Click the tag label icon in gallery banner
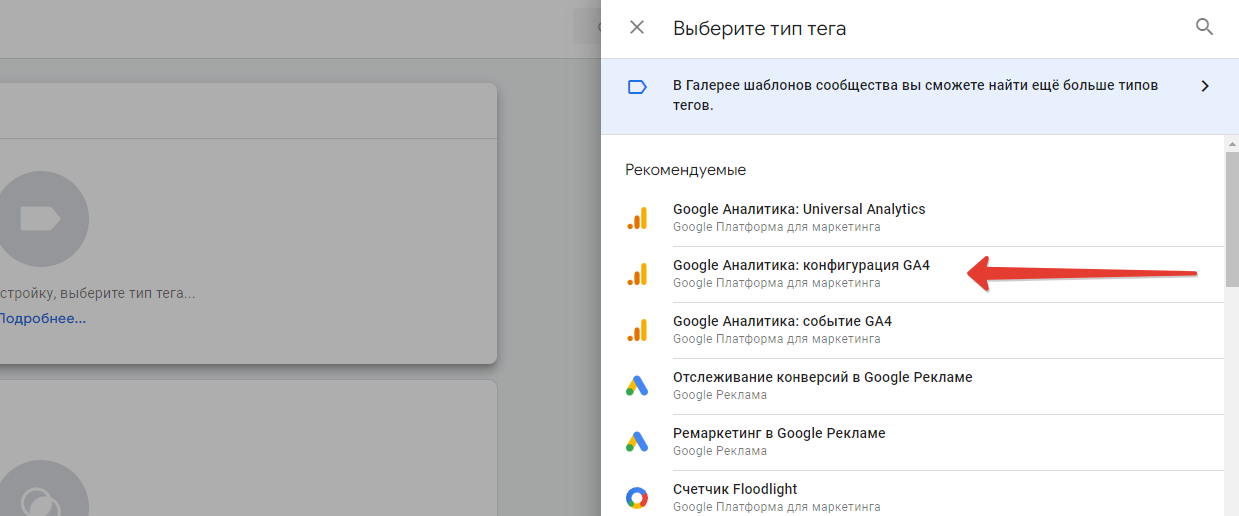Screen dimensions: 1239x516 tap(637, 87)
